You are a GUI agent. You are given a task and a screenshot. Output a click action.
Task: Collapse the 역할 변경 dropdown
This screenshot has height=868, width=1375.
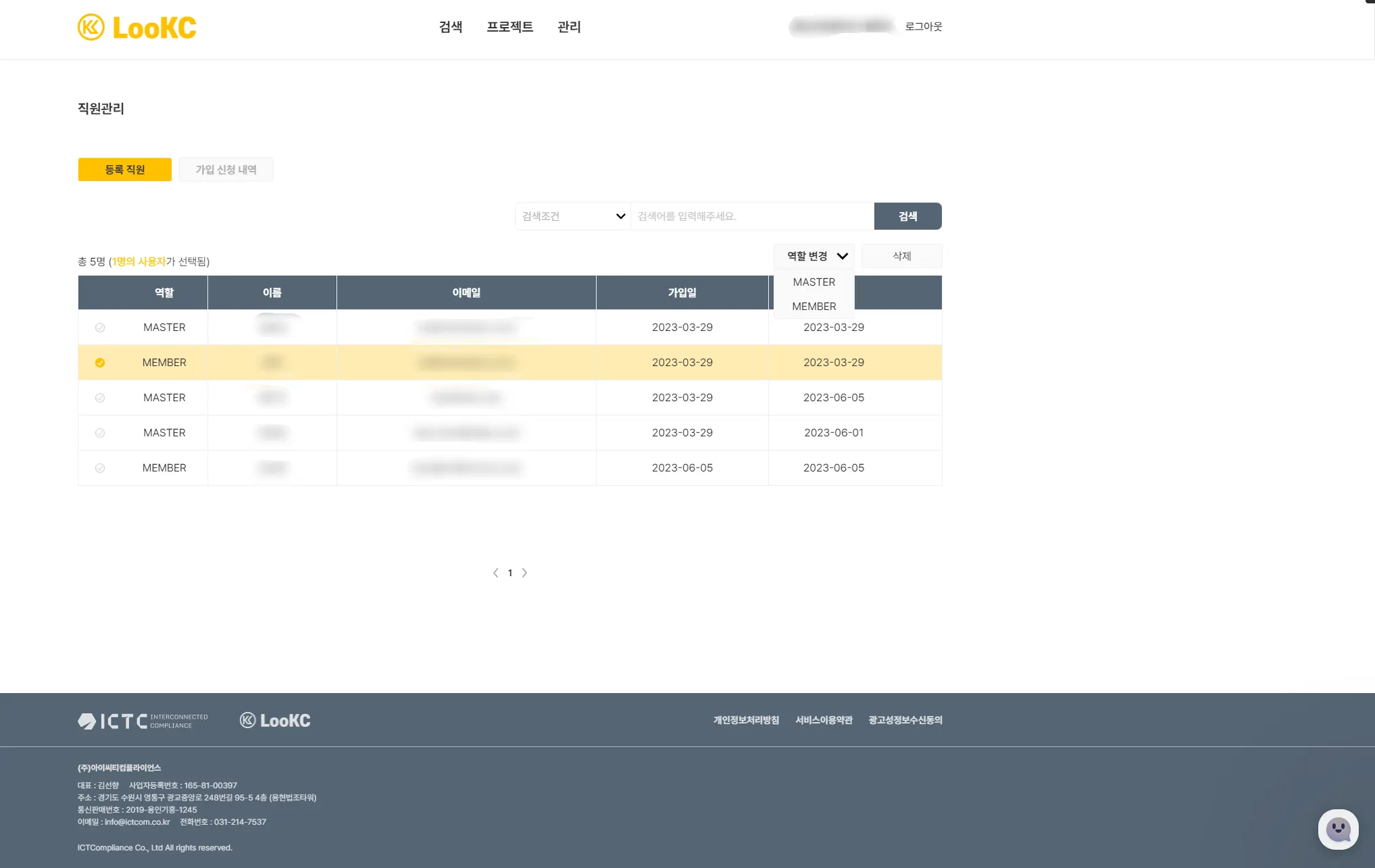point(814,256)
